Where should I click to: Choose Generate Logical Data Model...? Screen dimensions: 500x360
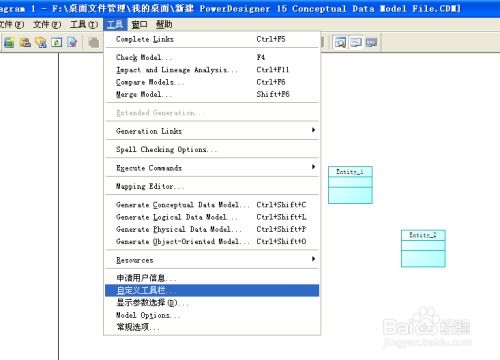[212, 217]
